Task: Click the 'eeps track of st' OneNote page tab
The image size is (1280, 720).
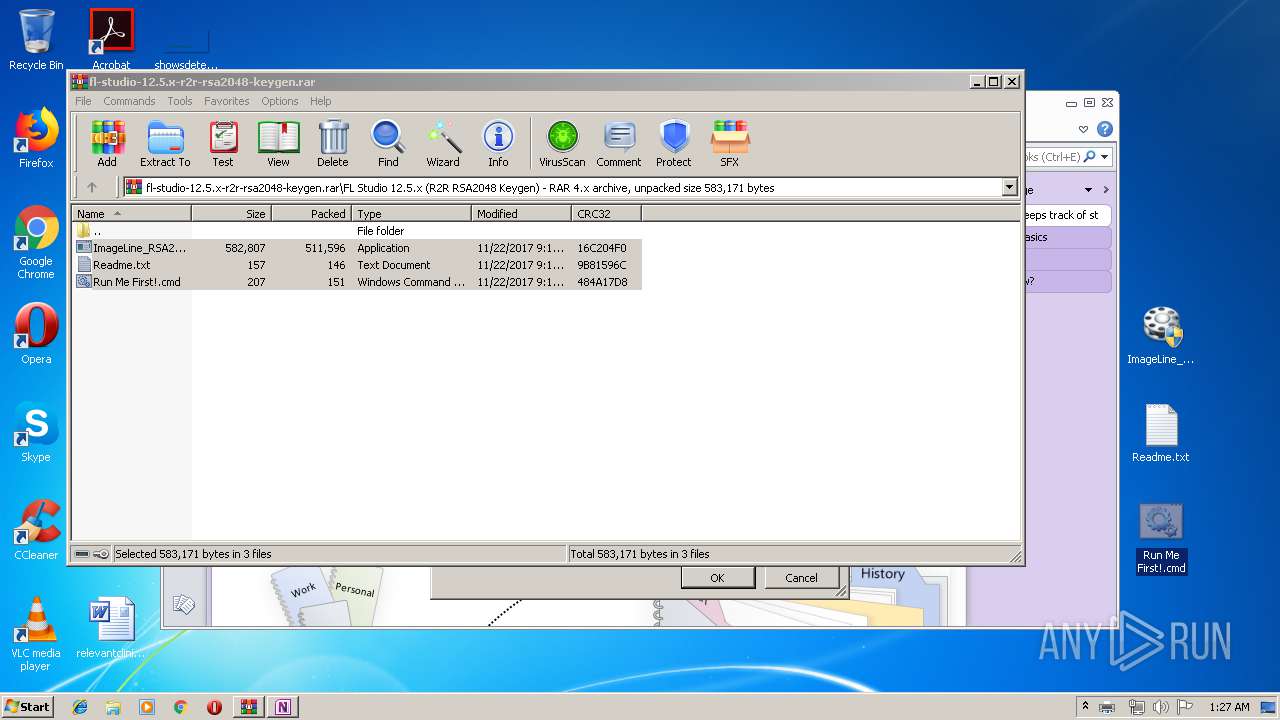Action: click(x=1066, y=215)
